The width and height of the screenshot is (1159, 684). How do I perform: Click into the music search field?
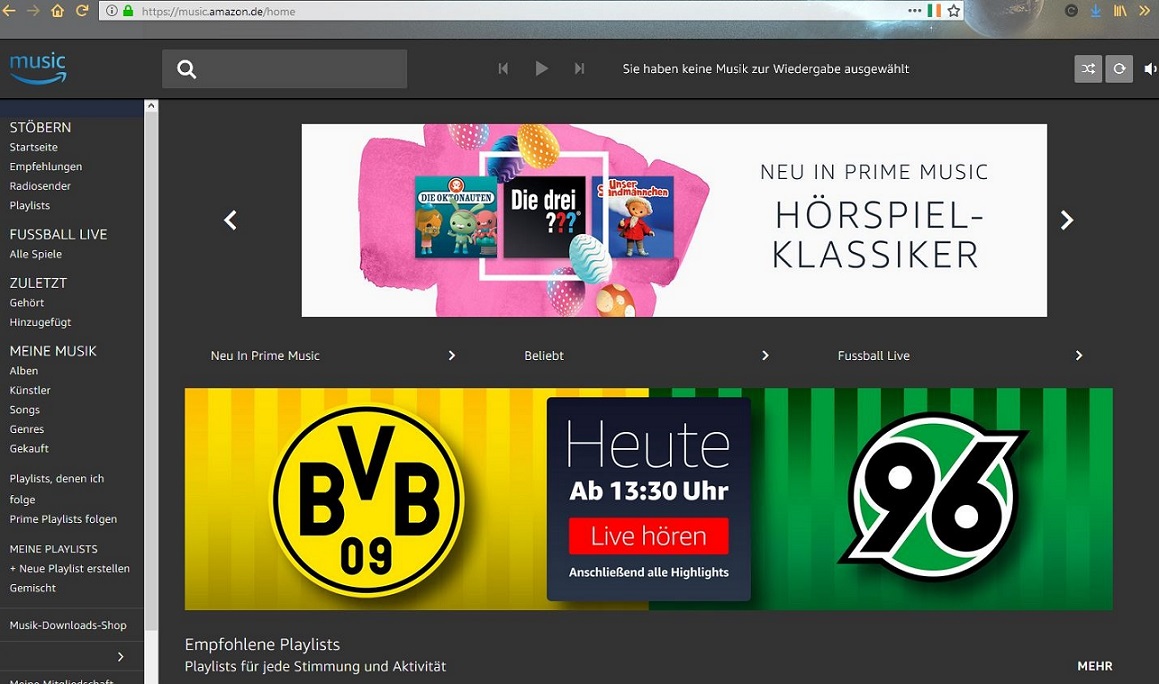(285, 69)
